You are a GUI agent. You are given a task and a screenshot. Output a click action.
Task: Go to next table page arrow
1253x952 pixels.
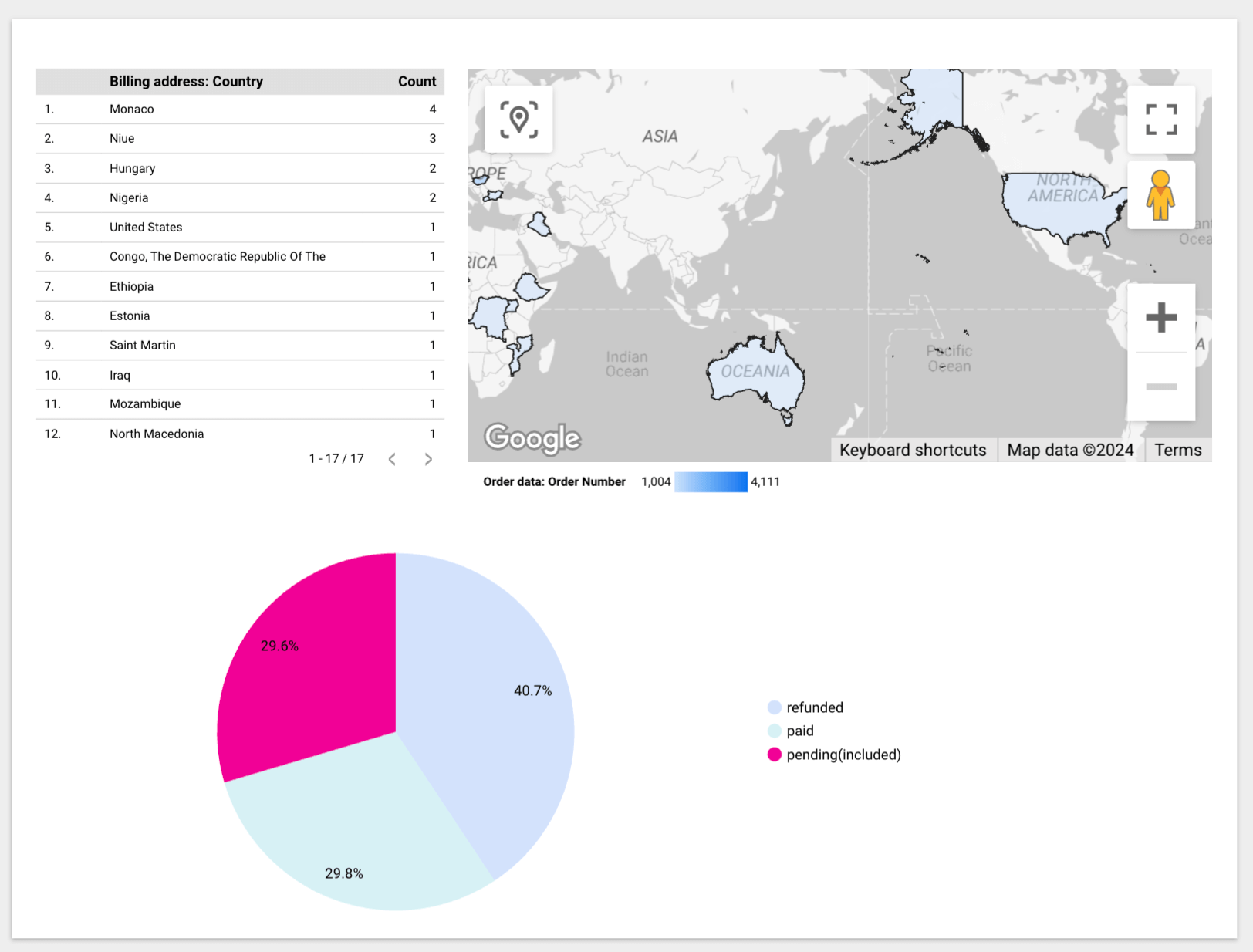(428, 459)
